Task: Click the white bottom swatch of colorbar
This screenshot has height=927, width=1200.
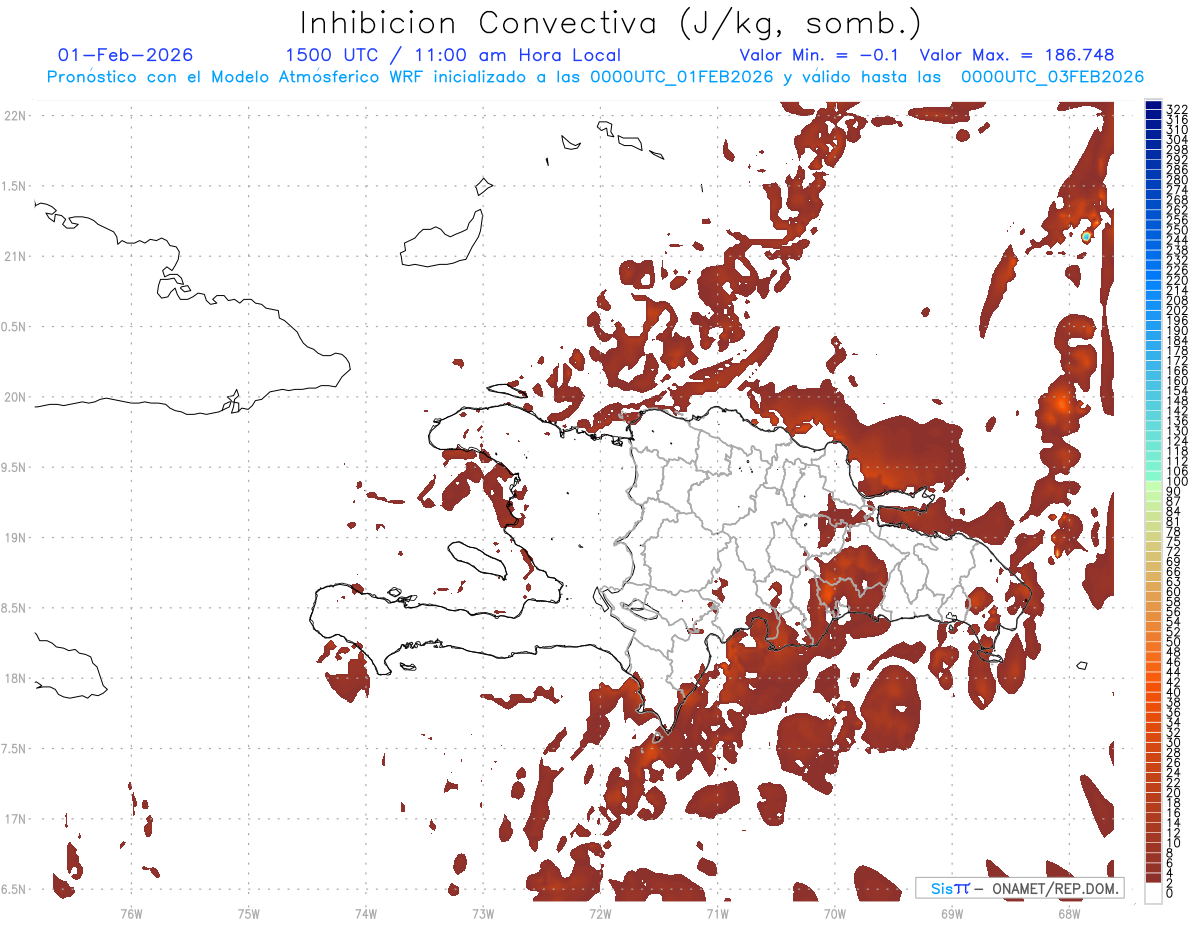Action: click(x=1153, y=893)
